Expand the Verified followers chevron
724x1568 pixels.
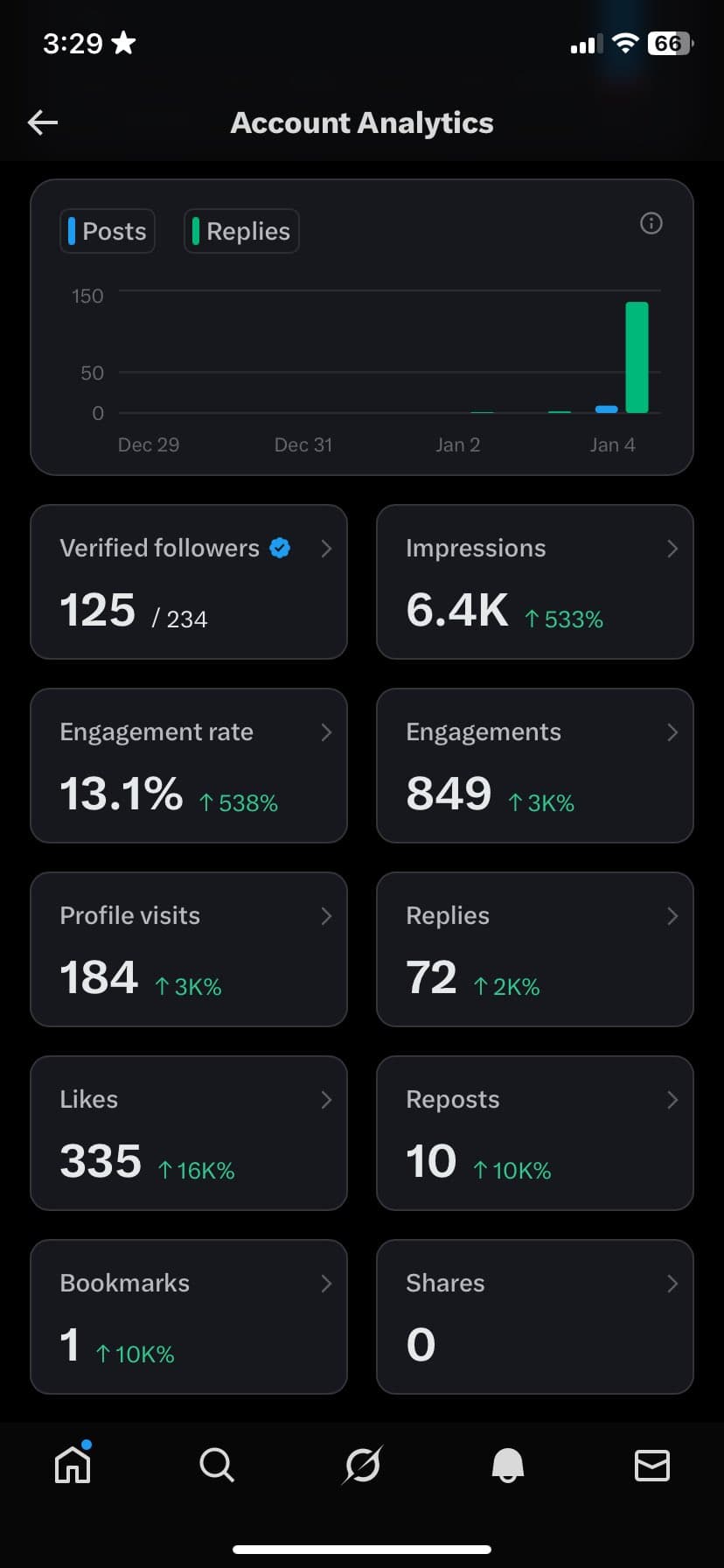326,549
